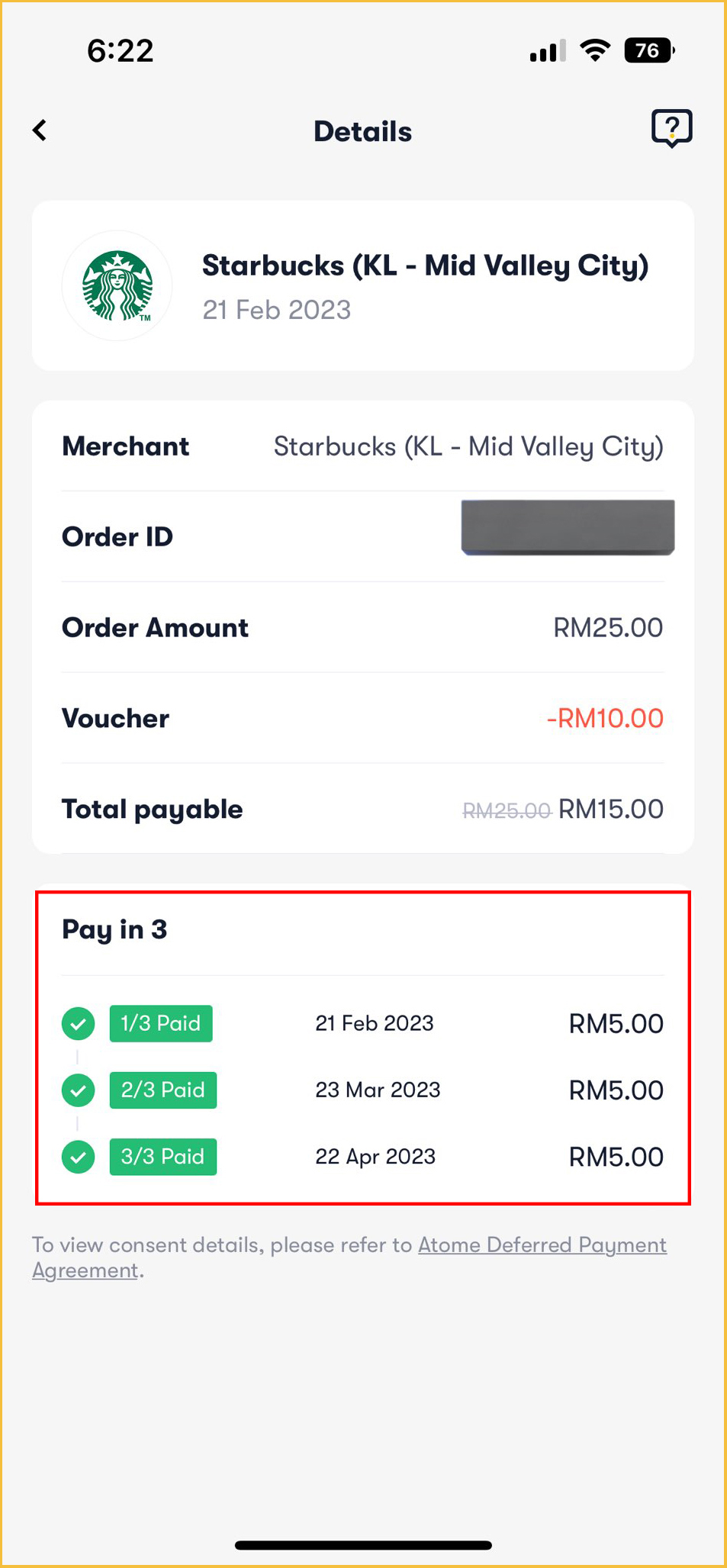
Task: Open the Atome Deferred Payment Agreement link
Action: click(542, 1245)
